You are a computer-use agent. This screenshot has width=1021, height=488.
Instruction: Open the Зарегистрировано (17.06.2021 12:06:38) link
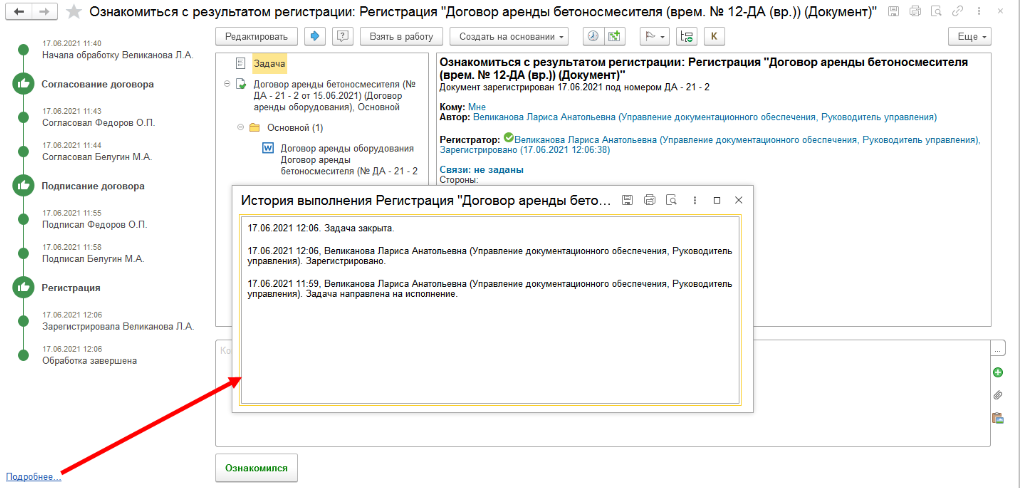pos(525,150)
